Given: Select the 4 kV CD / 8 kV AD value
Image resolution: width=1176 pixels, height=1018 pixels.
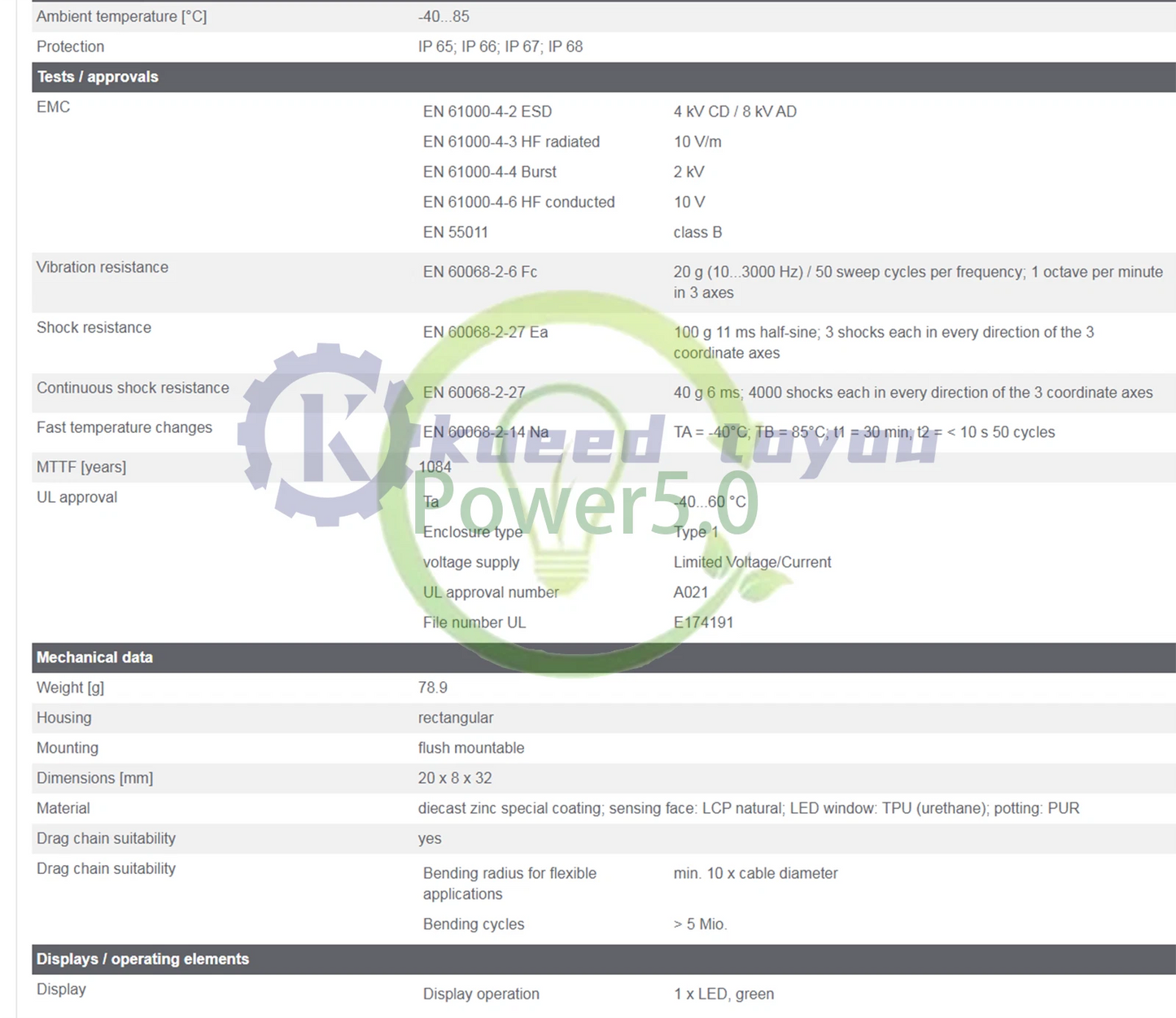Looking at the screenshot, I should (x=735, y=111).
